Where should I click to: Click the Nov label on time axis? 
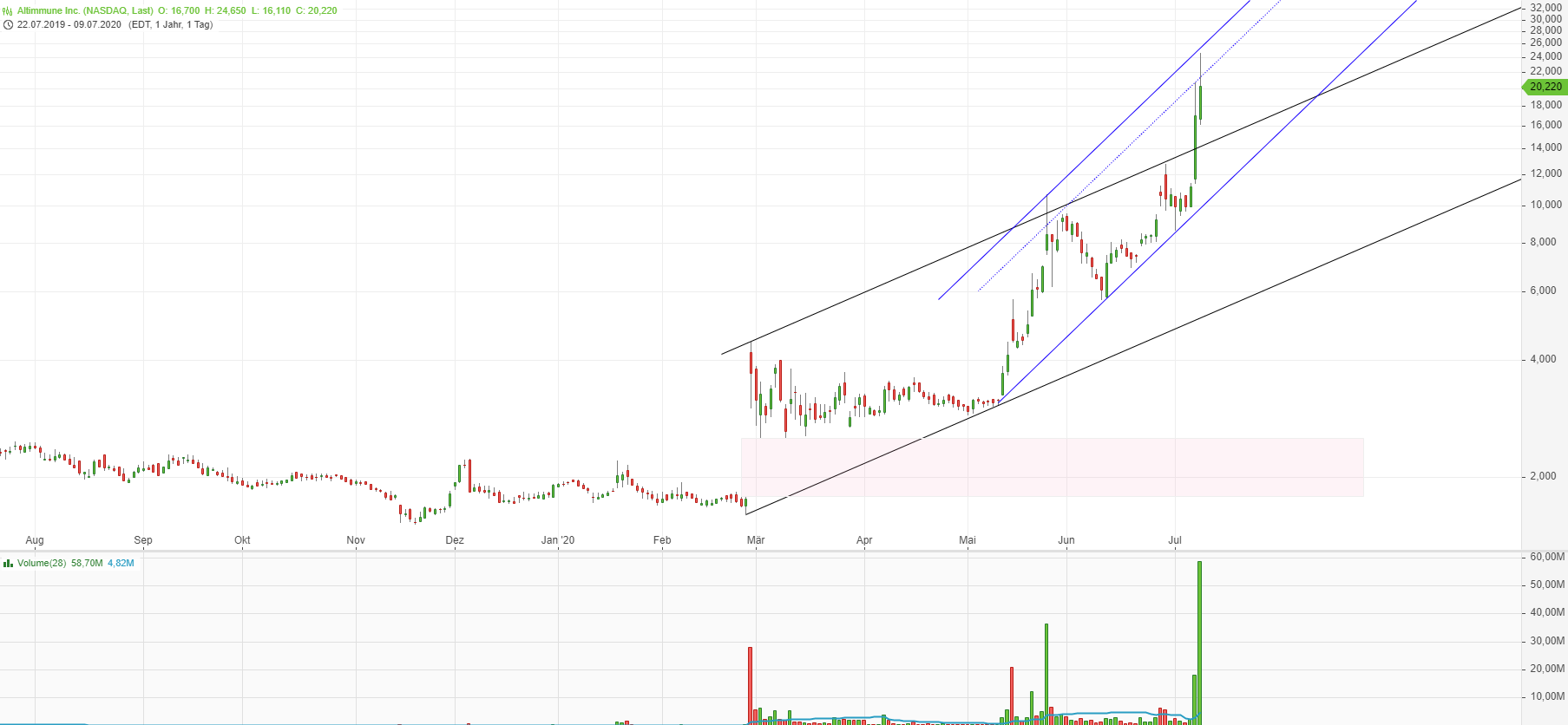[x=356, y=540]
